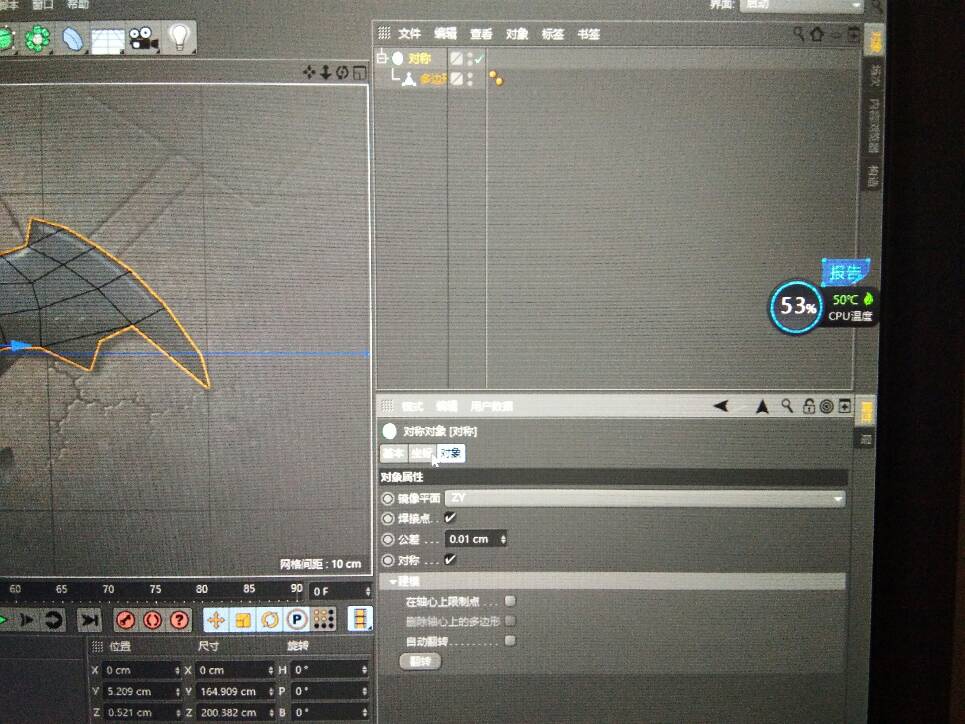Select the blue deformer icon in top toolbar
This screenshot has height=724, width=965.
73,39
